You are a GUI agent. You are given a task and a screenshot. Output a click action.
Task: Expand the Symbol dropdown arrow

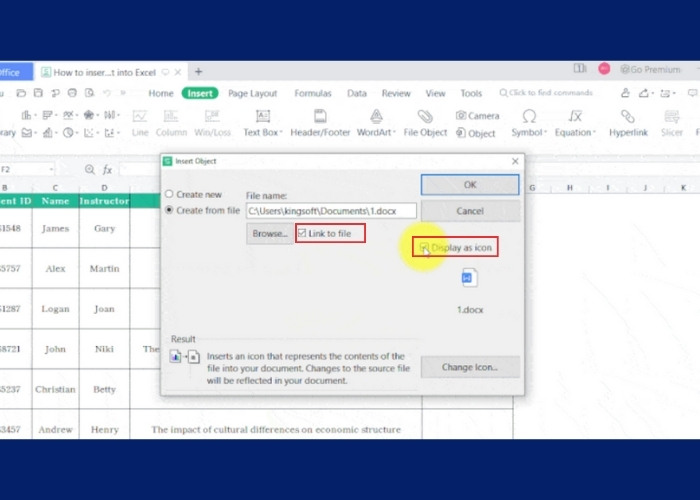point(546,133)
